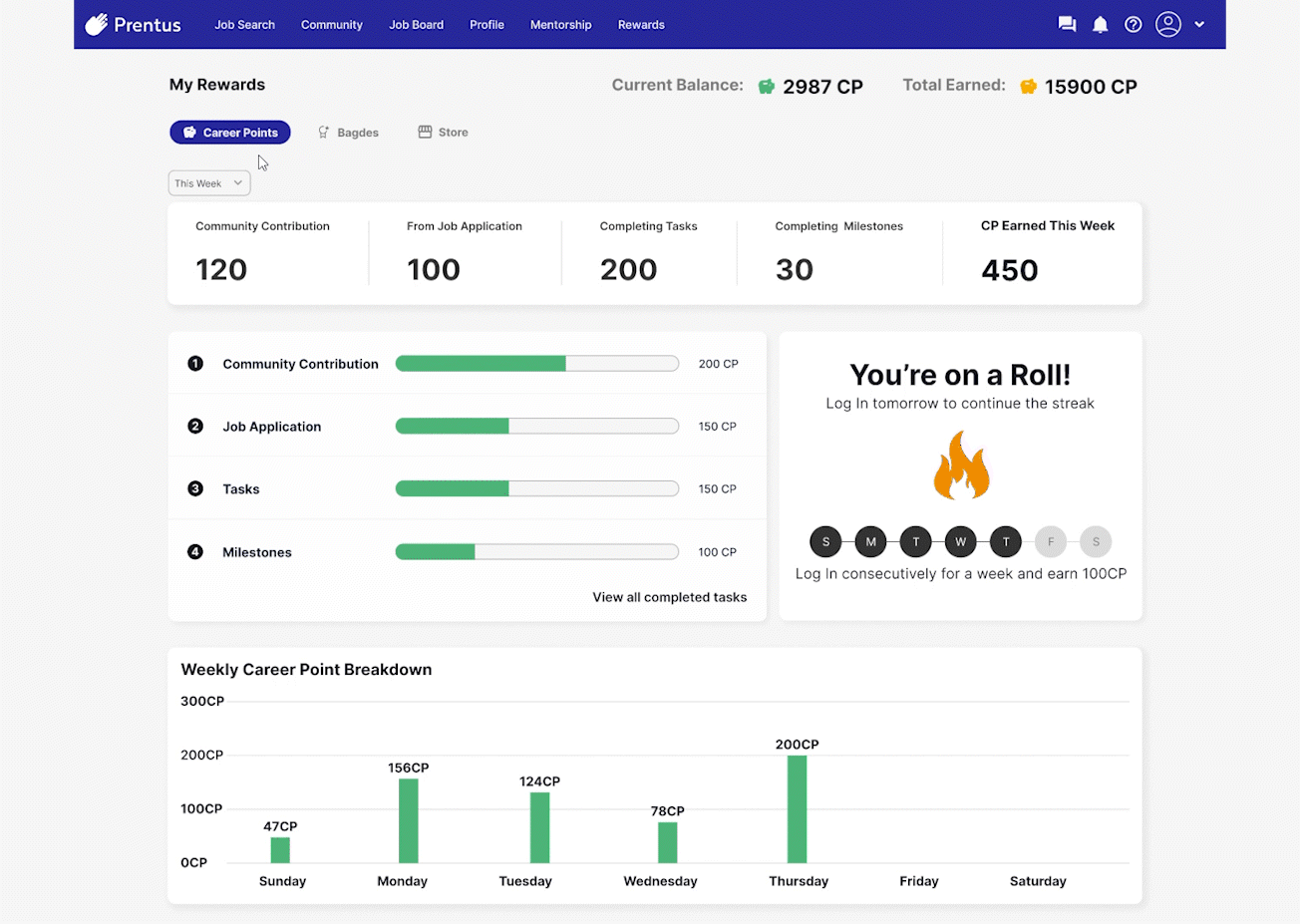
Task: Open Rewards in the top navbar
Action: point(641,25)
